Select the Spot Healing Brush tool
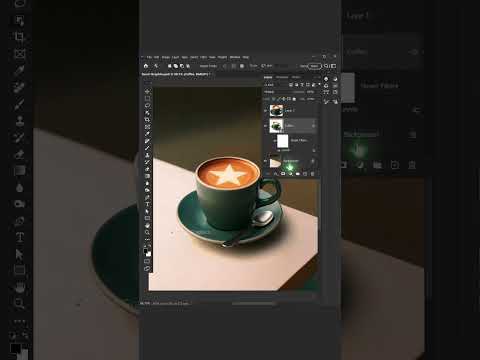This screenshot has height=360, width=480. (x=147, y=141)
